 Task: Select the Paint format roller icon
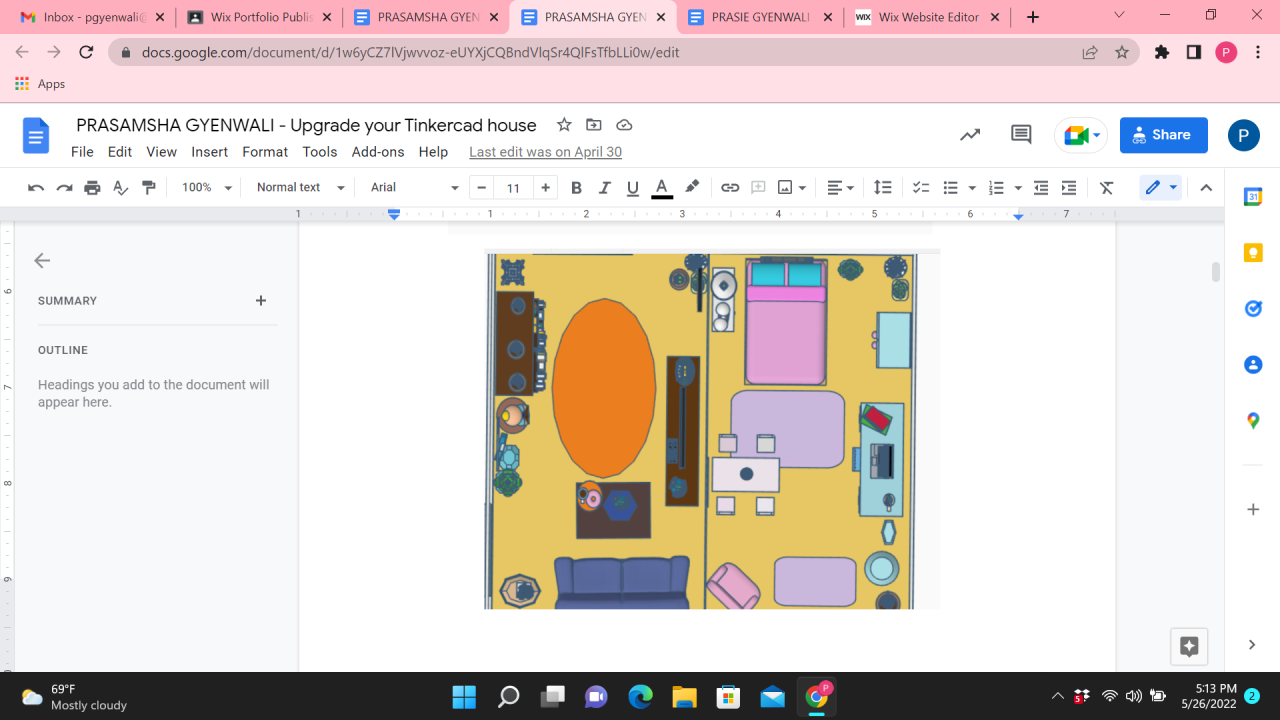pyautogui.click(x=149, y=188)
